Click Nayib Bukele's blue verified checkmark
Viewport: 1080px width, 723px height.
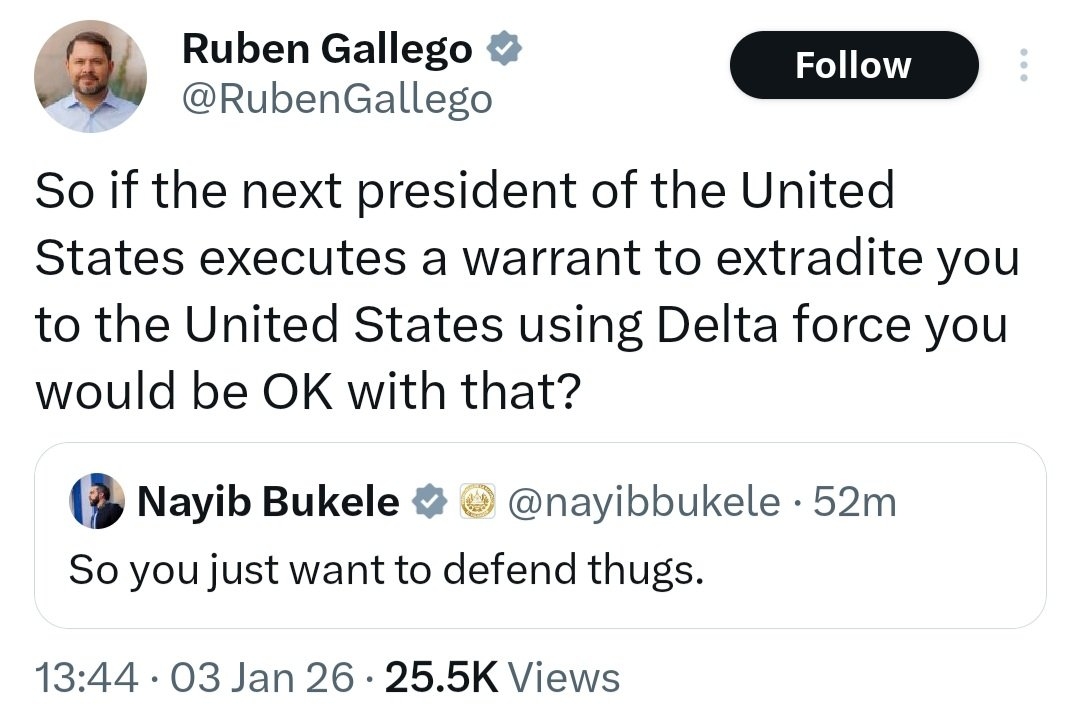[431, 502]
